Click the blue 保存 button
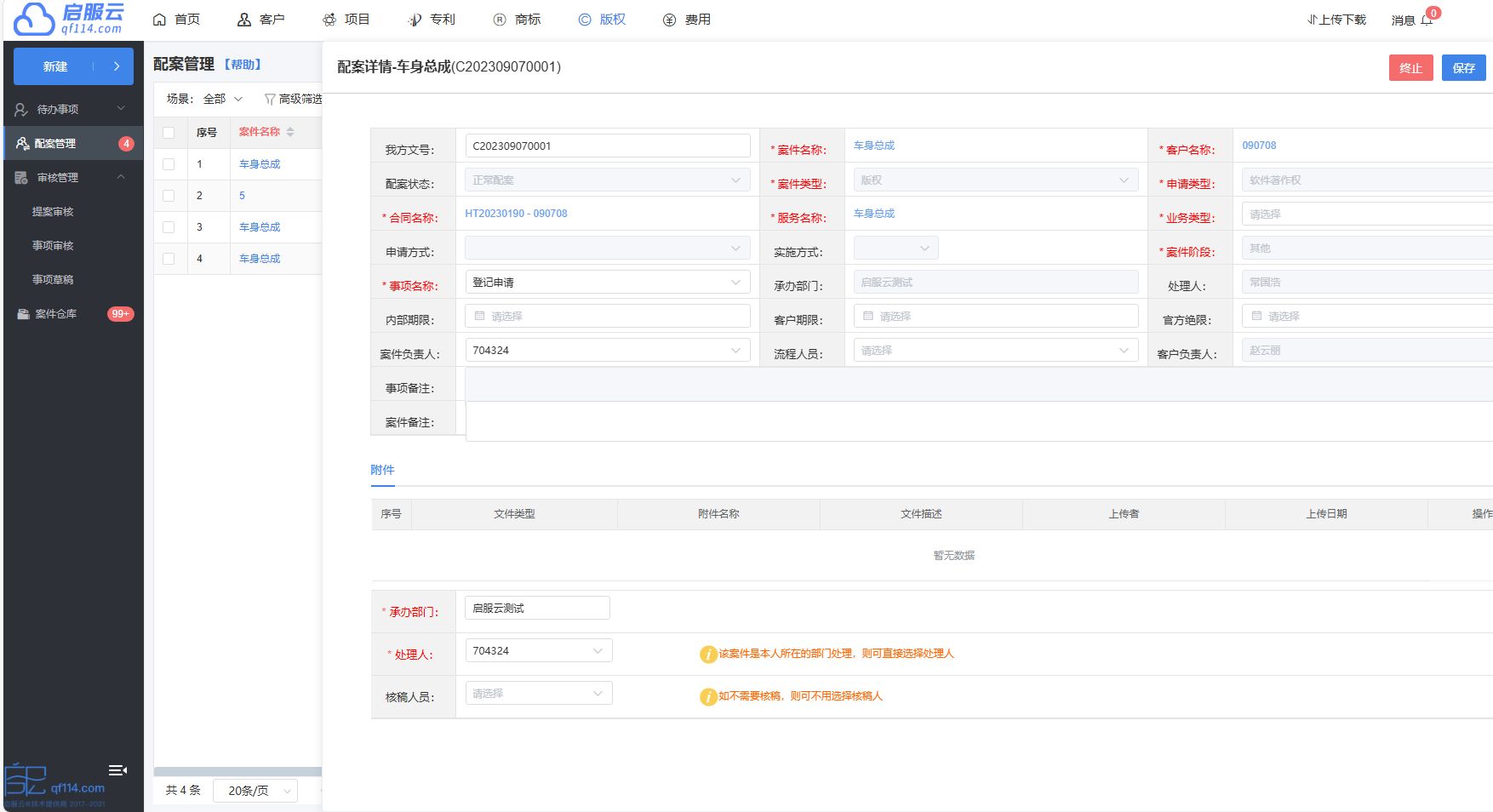 [x=1464, y=68]
